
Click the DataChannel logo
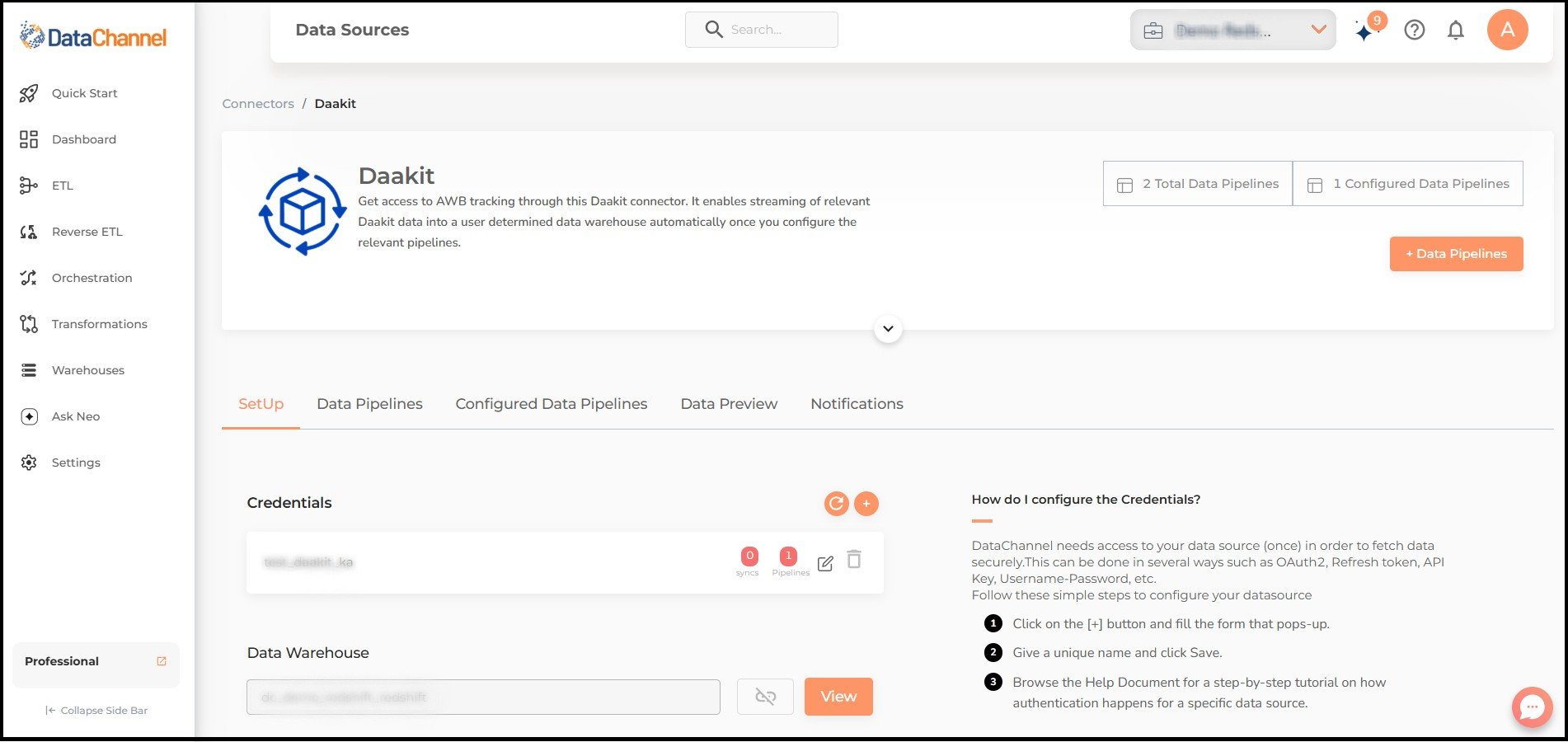pyautogui.click(x=93, y=36)
